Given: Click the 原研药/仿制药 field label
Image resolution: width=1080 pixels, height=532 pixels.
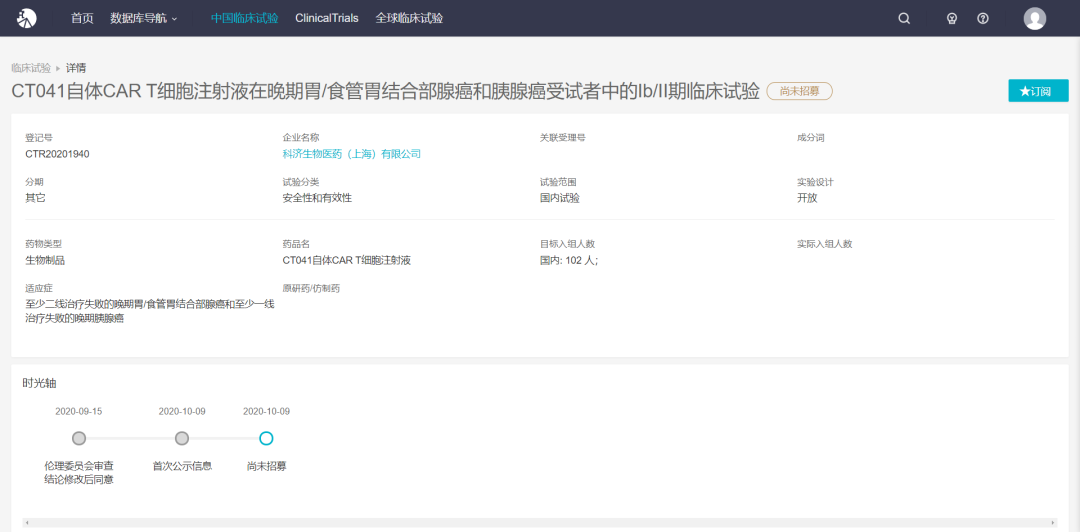Looking at the screenshot, I should click(311, 288).
